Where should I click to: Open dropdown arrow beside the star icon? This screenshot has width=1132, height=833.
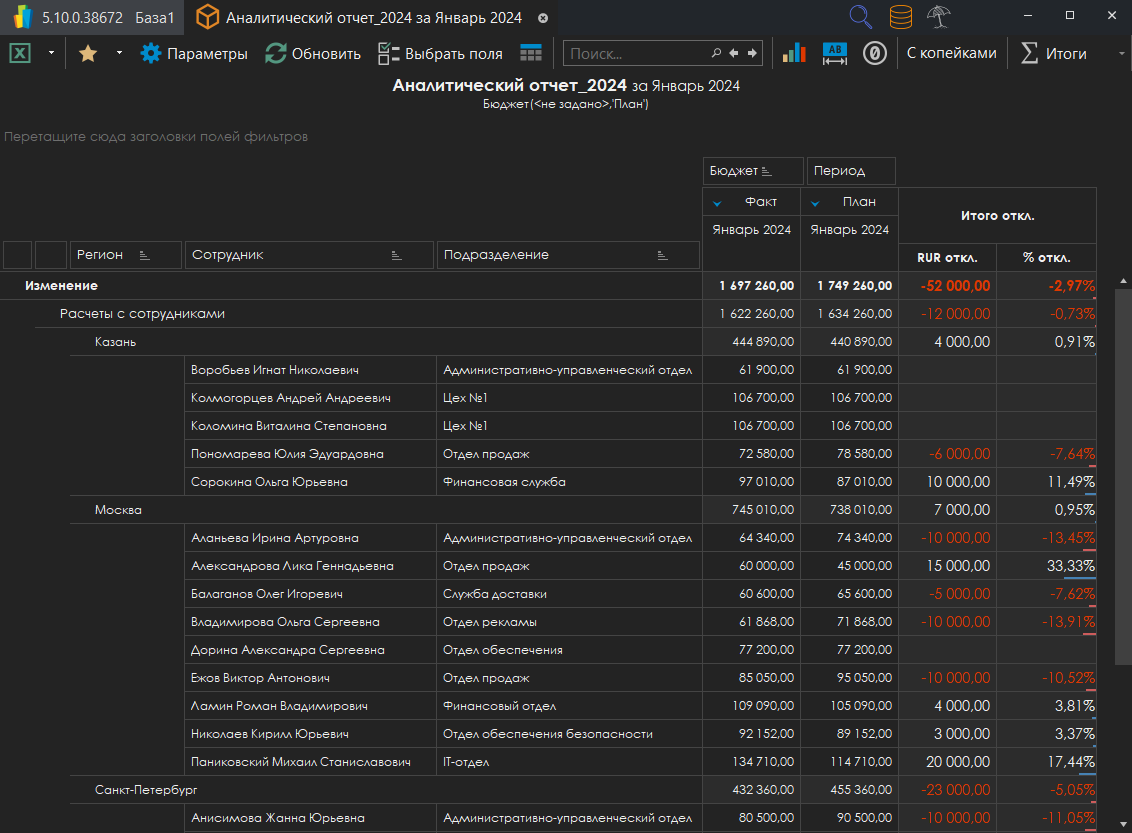119,53
